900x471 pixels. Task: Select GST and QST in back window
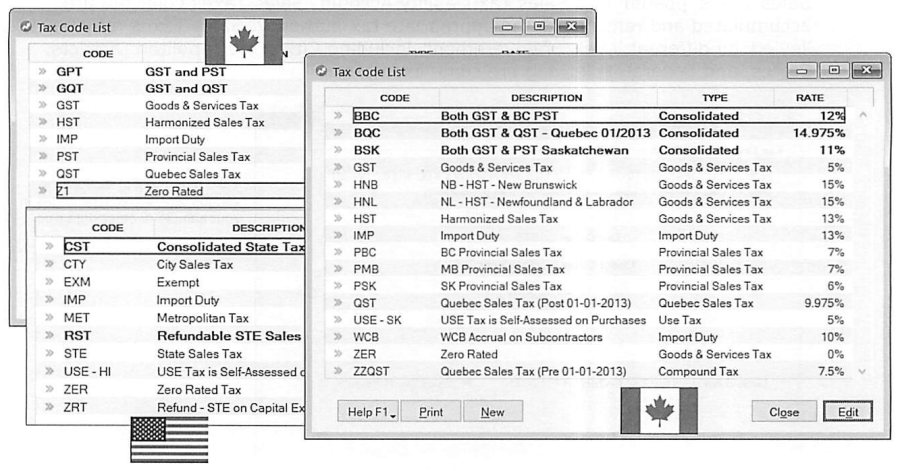click(x=186, y=88)
